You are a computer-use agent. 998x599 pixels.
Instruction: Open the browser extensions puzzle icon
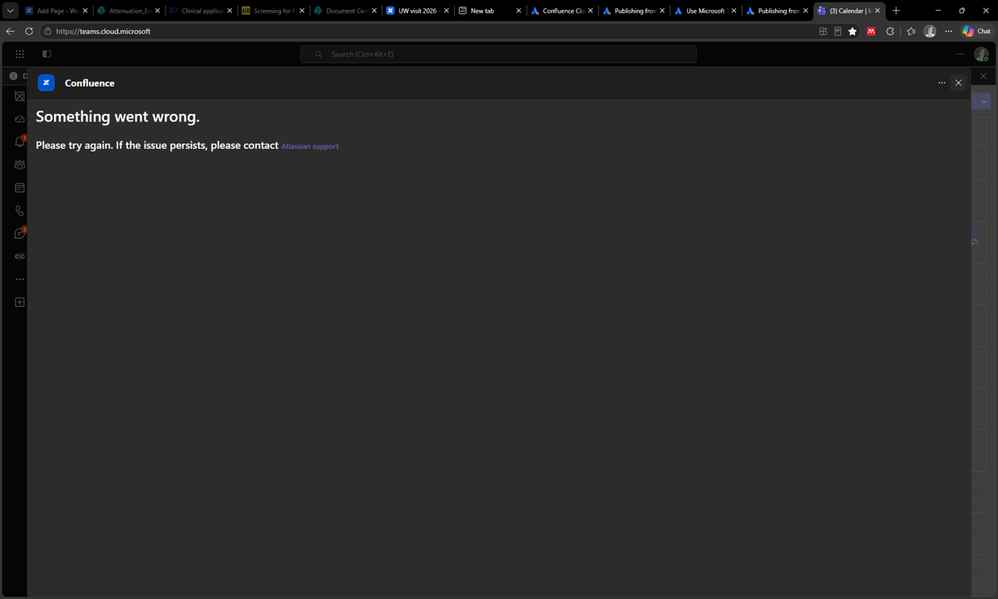tap(890, 31)
